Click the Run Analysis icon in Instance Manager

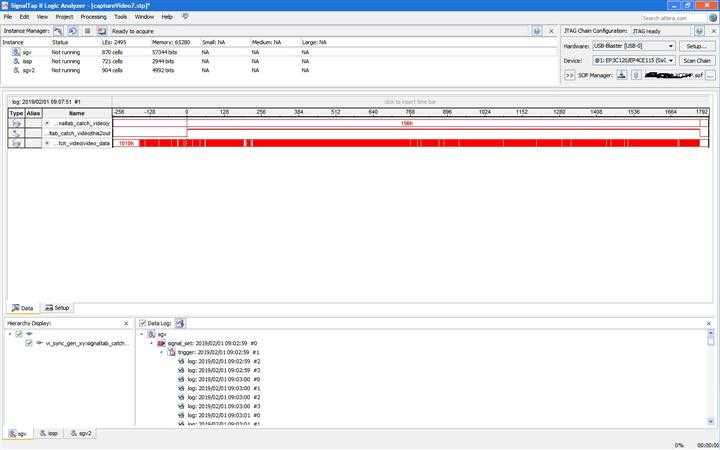pos(58,31)
